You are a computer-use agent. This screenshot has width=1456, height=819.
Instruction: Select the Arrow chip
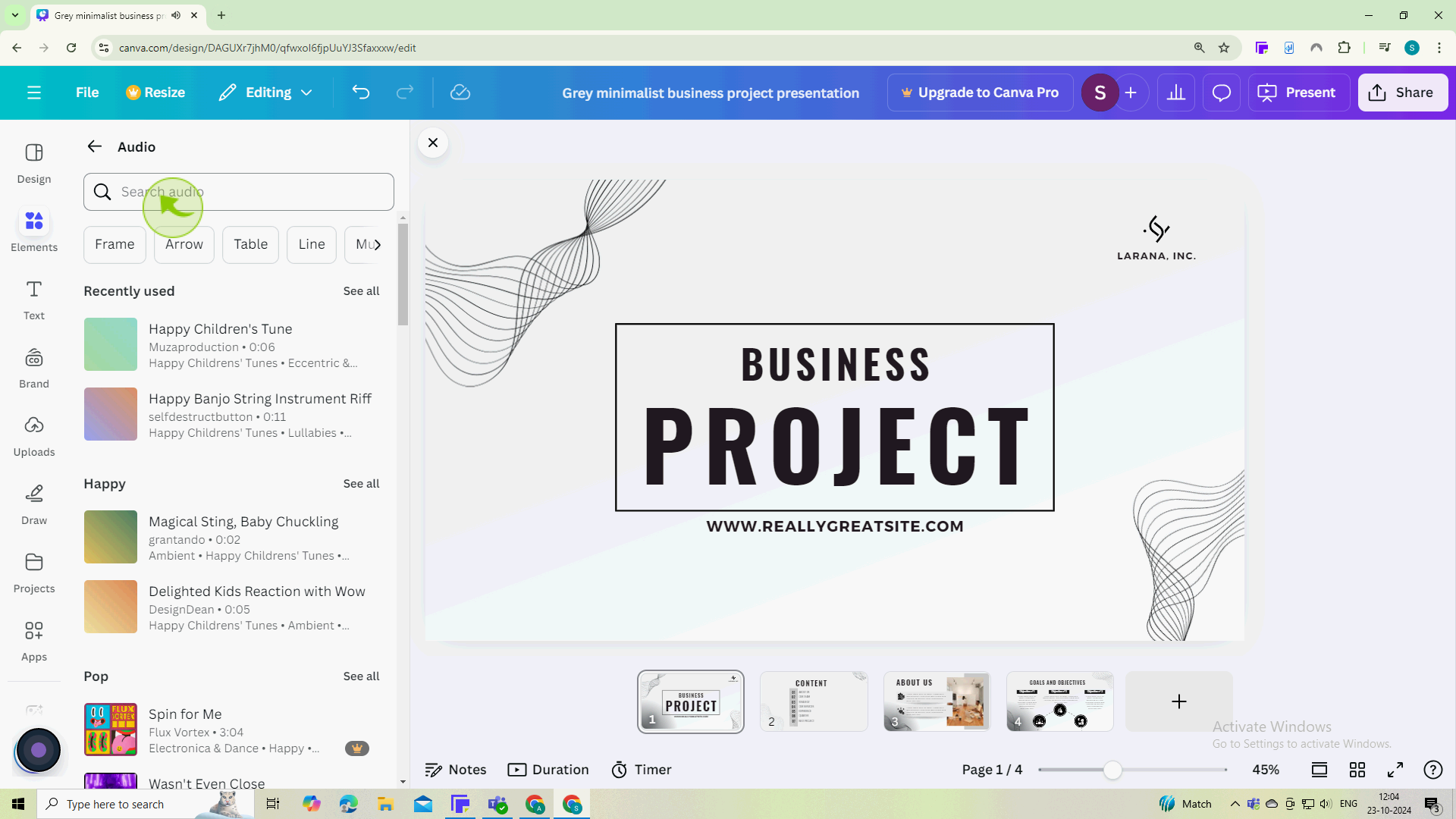click(x=184, y=244)
